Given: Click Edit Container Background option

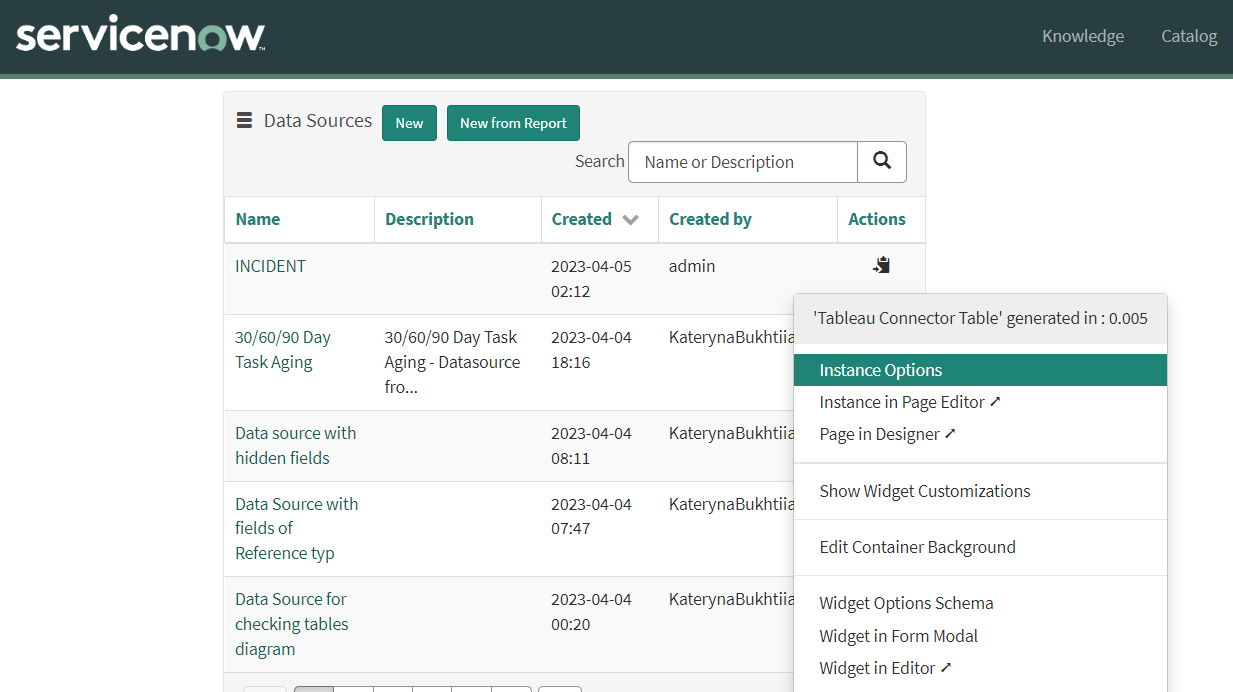Looking at the screenshot, I should tap(917, 547).
